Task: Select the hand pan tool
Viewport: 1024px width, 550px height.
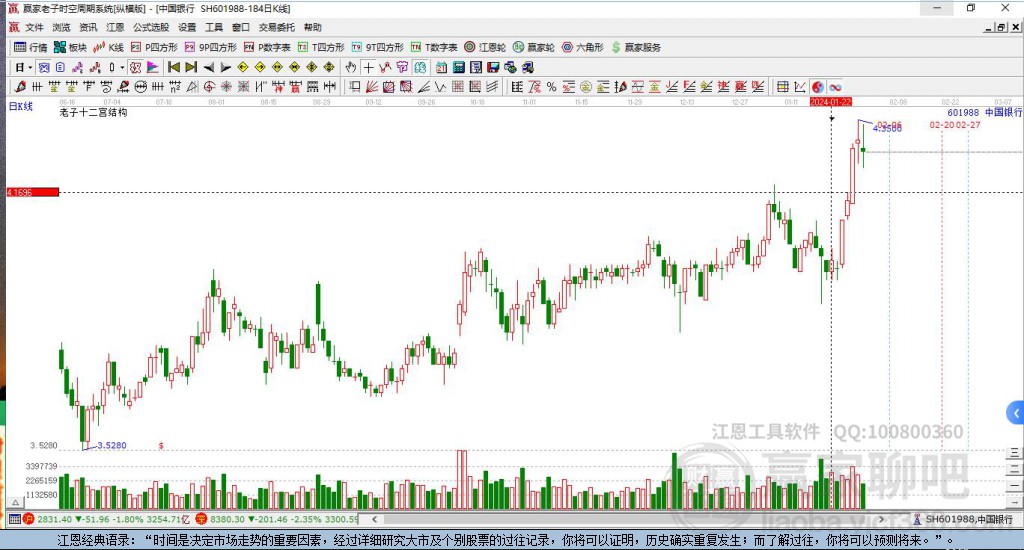Action: pyautogui.click(x=351, y=67)
